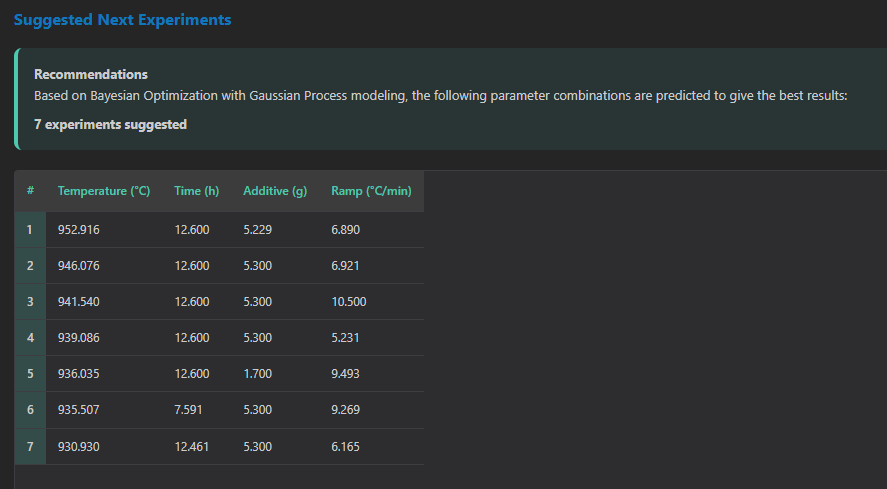The height and width of the screenshot is (489, 887).
Task: Select the Additive (g) column header
Action: pos(274,191)
